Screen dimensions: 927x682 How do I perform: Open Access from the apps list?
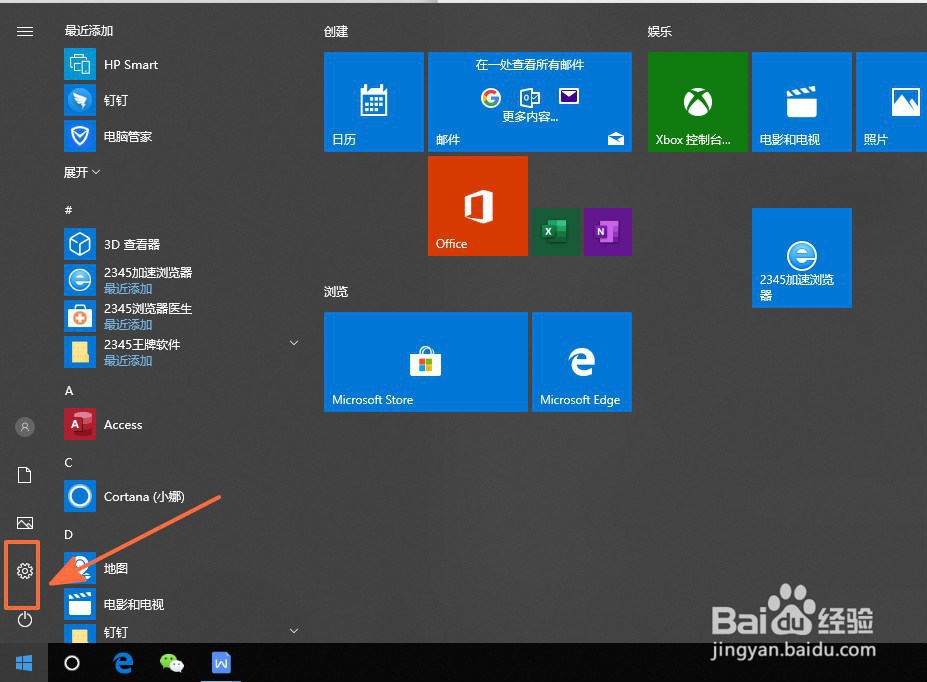[122, 424]
